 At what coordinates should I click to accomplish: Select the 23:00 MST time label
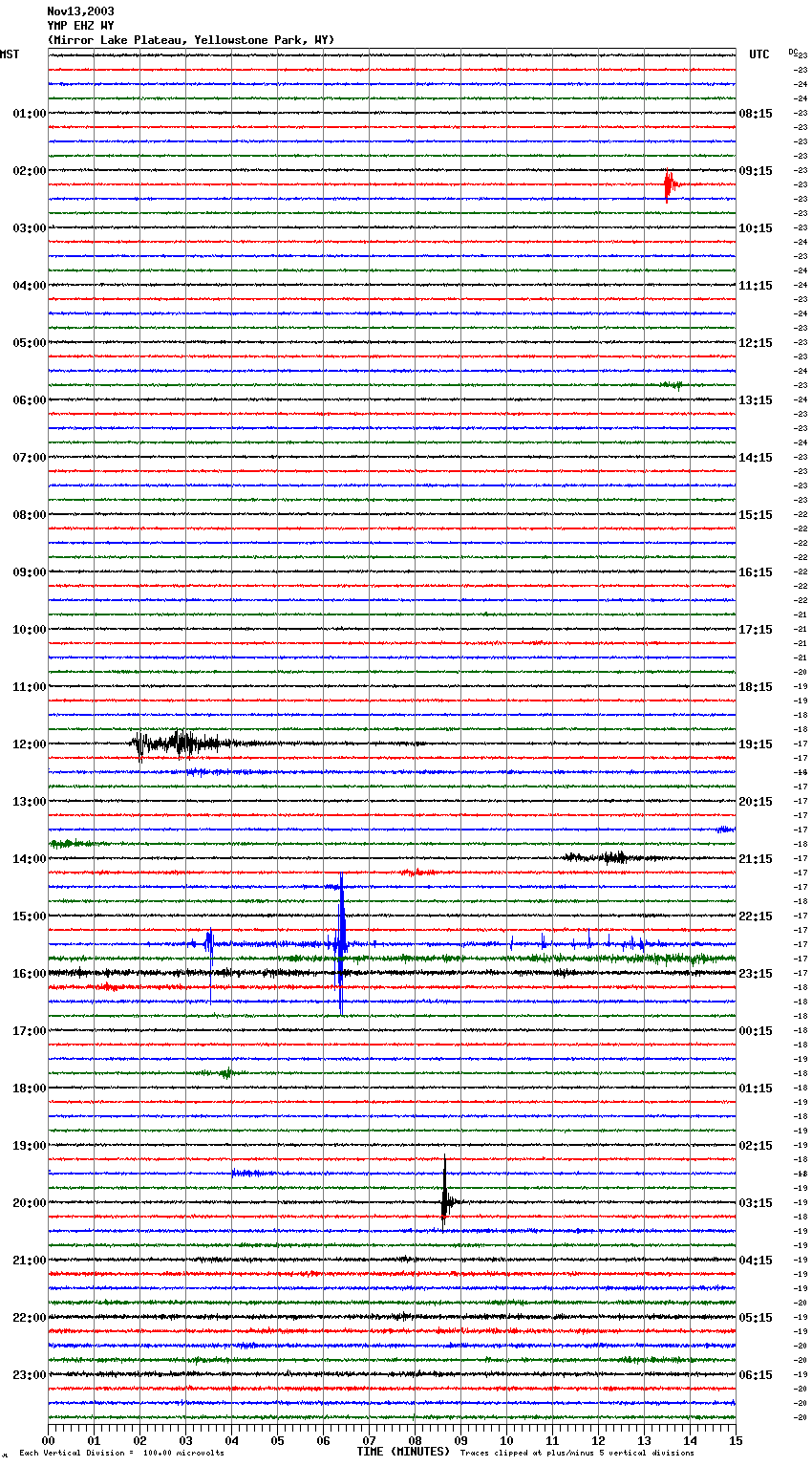(x=30, y=1375)
